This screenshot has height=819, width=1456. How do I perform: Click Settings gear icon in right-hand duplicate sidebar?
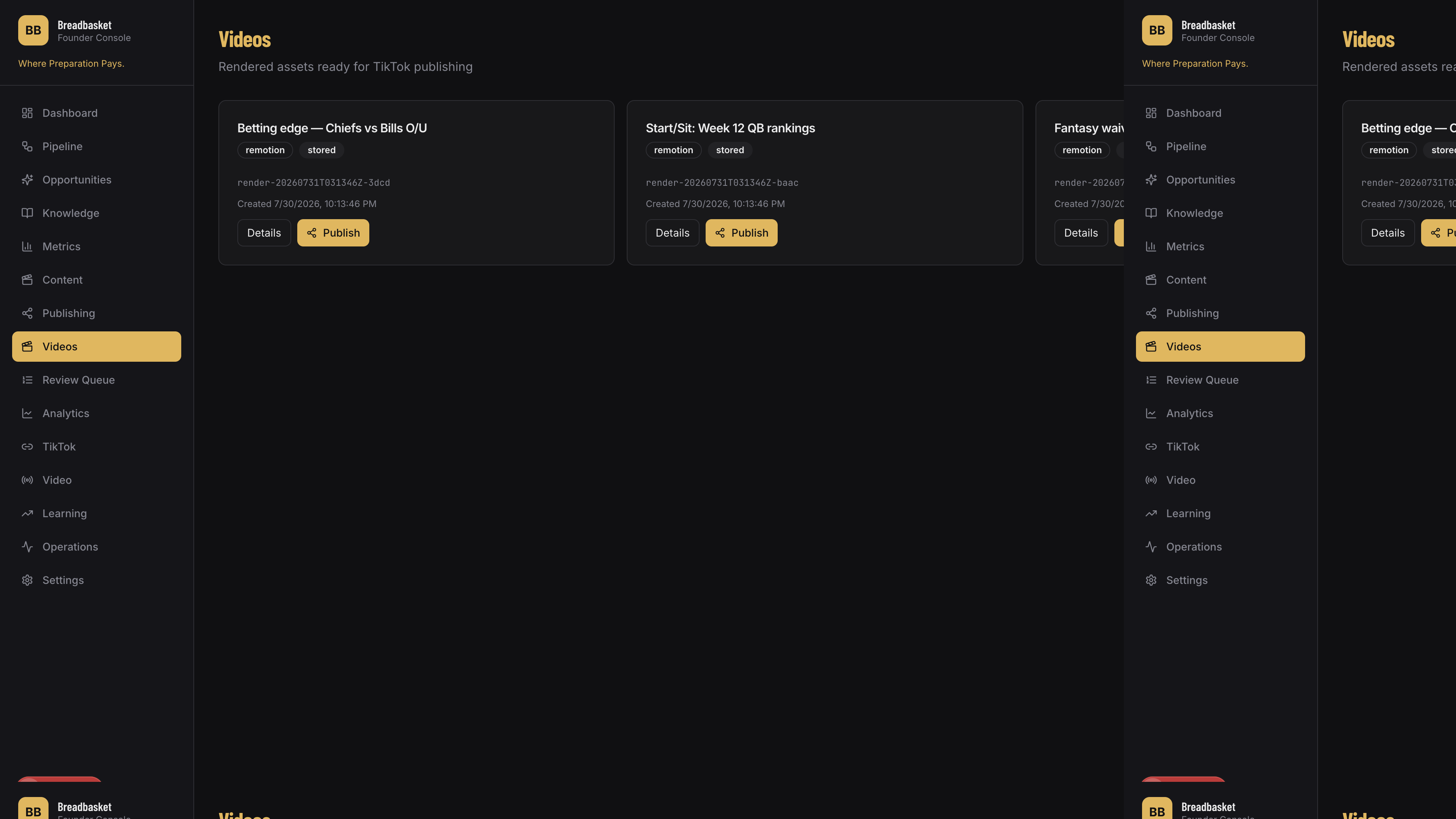coord(1151,580)
